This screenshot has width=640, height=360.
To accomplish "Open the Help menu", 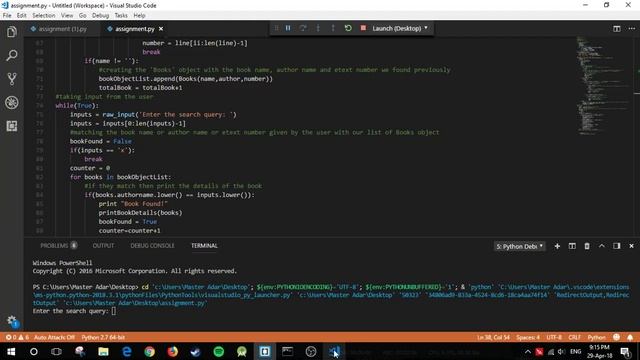I will [139, 16].
